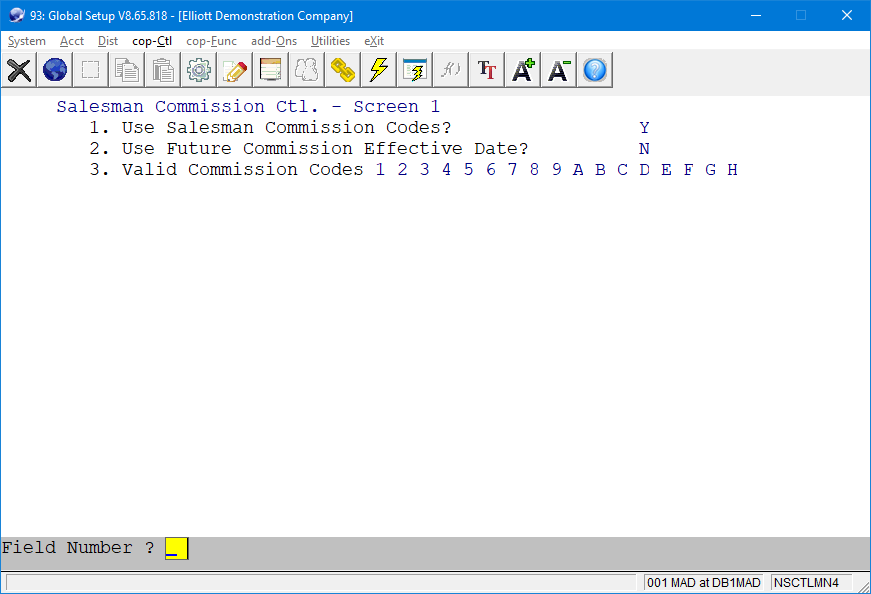
Task: Open help via blue question mark icon
Action: click(x=595, y=70)
